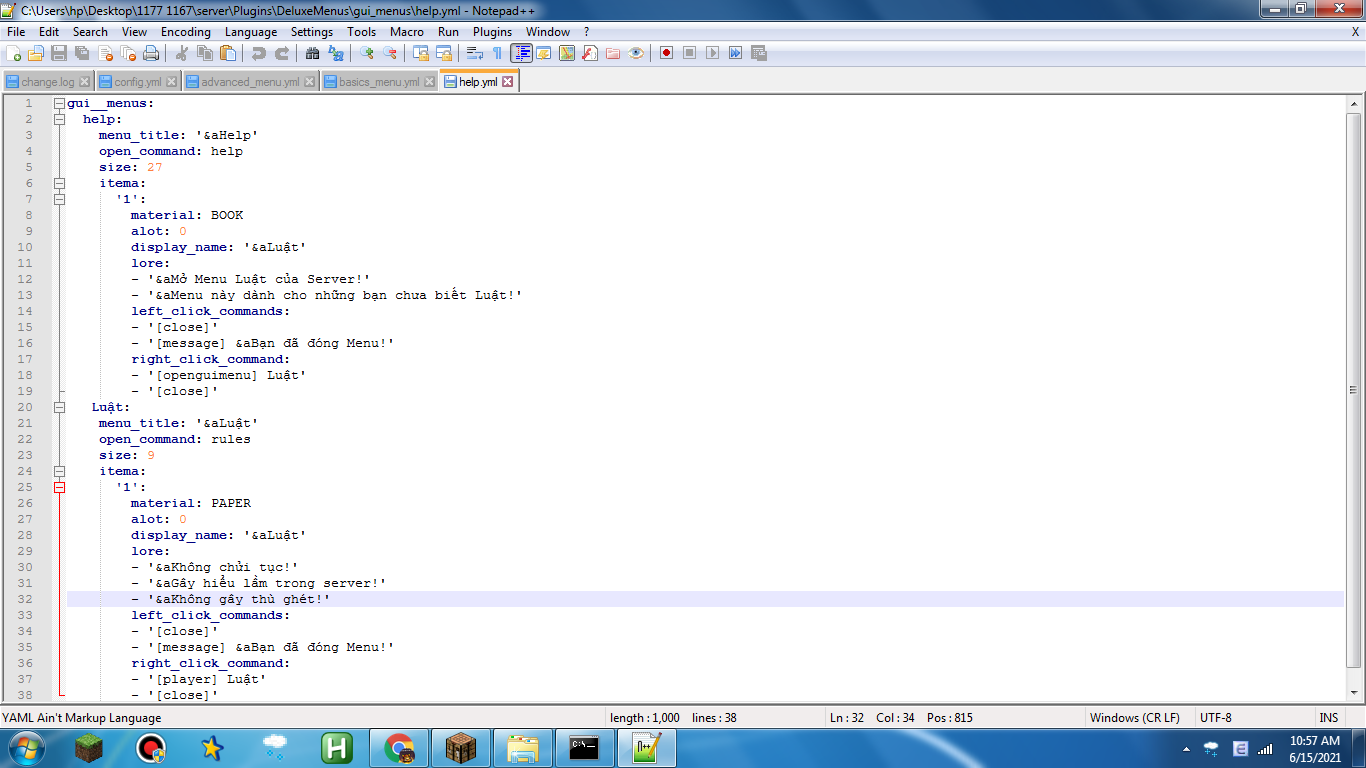The image size is (1366, 768).
Task: Click the Close All toolbar icon
Action: point(128,53)
